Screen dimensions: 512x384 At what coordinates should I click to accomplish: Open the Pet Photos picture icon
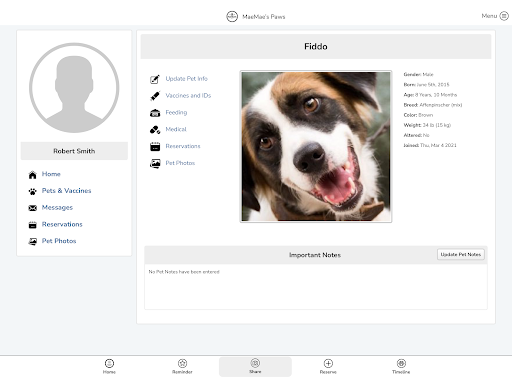pyautogui.click(x=155, y=163)
